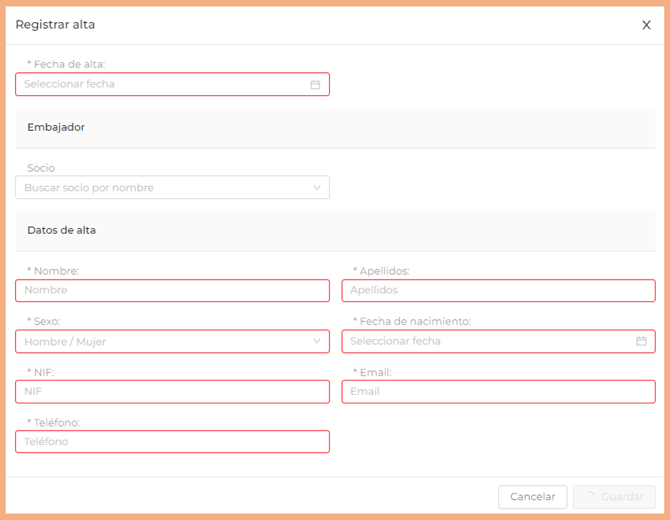Screen dimensions: 670x520
Task: Select the NIF input box
Action: [x=172, y=391]
